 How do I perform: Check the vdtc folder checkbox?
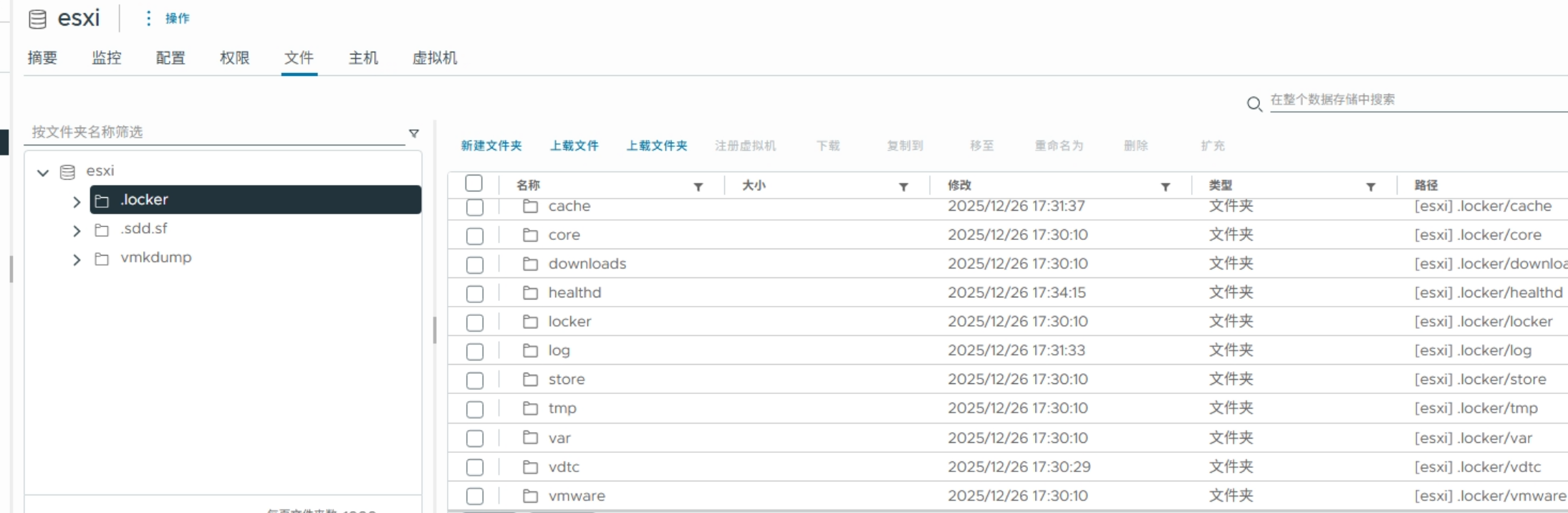click(474, 468)
